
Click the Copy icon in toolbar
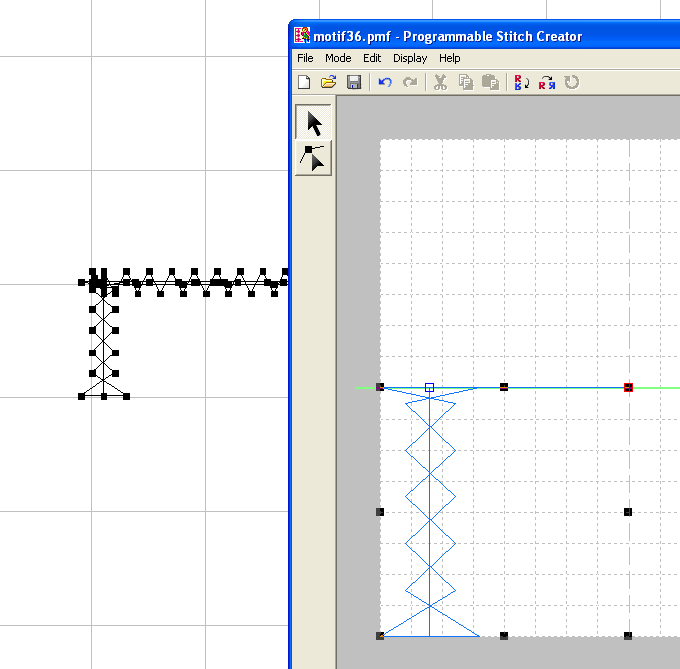point(465,83)
